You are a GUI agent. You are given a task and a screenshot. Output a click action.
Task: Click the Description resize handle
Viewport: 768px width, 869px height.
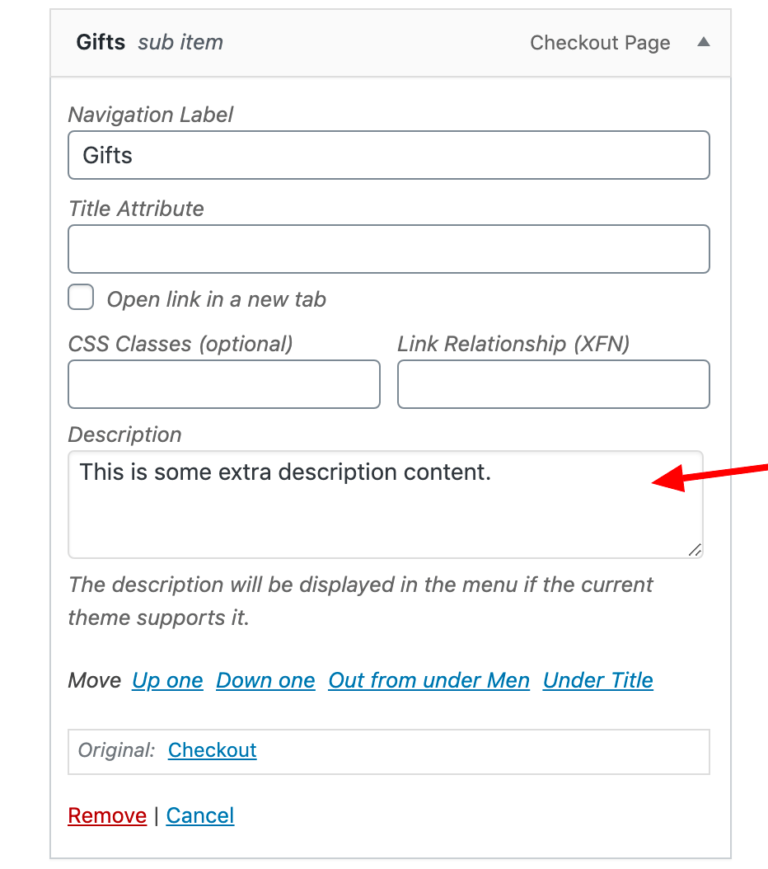[695, 549]
